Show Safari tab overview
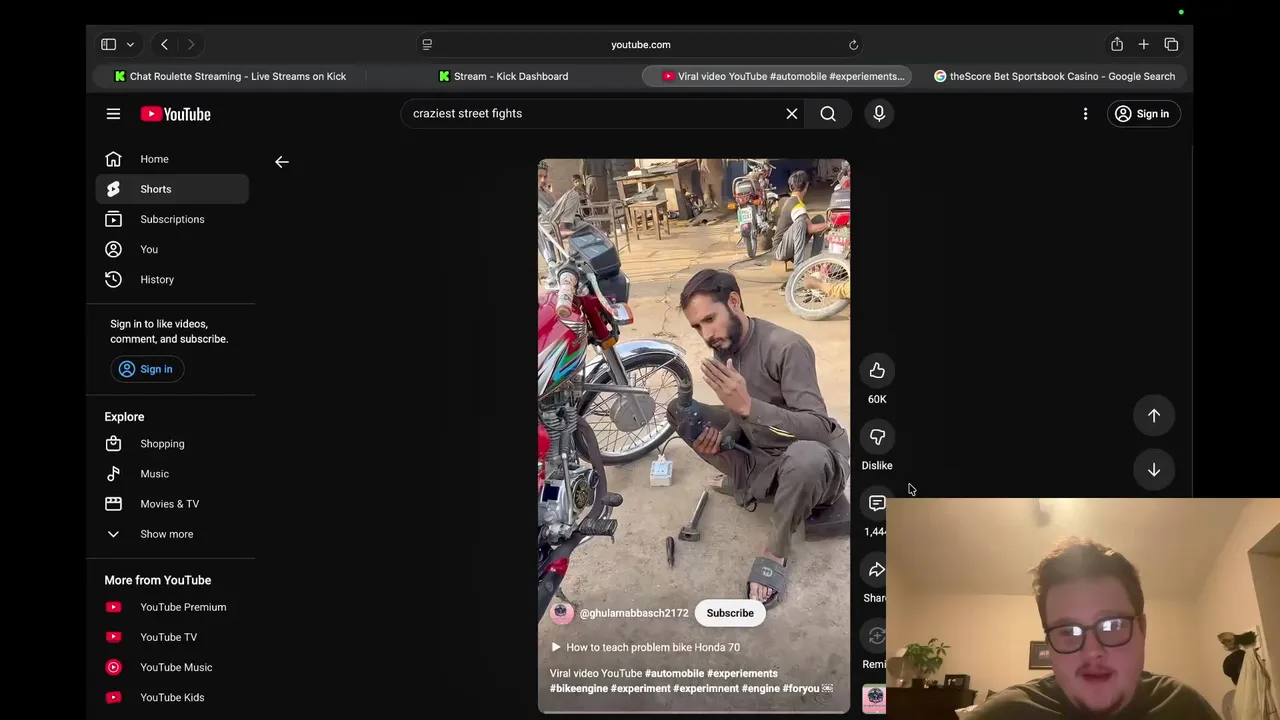The height and width of the screenshot is (720, 1280). coord(1171,45)
